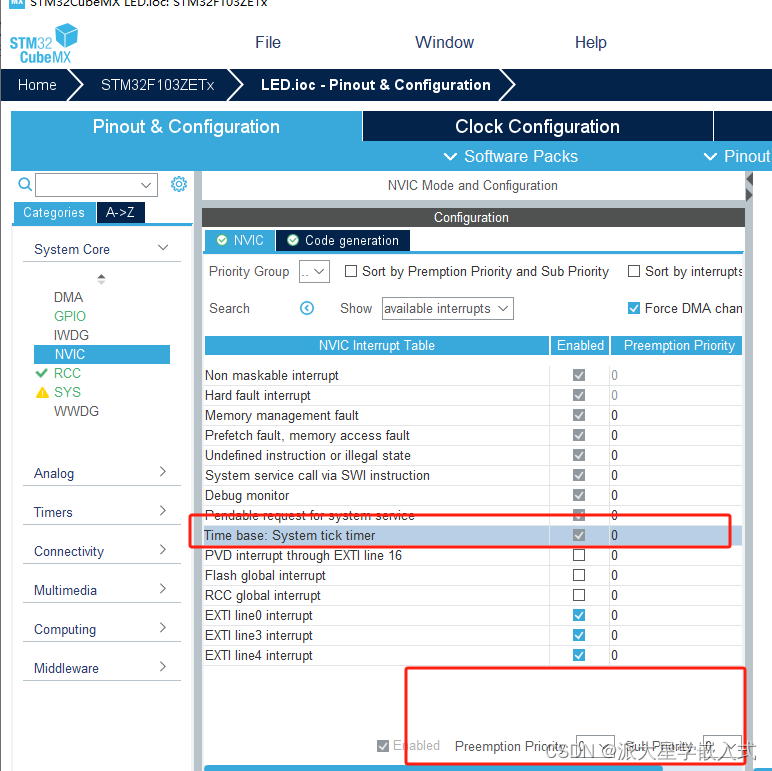Expand the Analog category
Screen dimensions: 772x771
pyautogui.click(x=101, y=473)
